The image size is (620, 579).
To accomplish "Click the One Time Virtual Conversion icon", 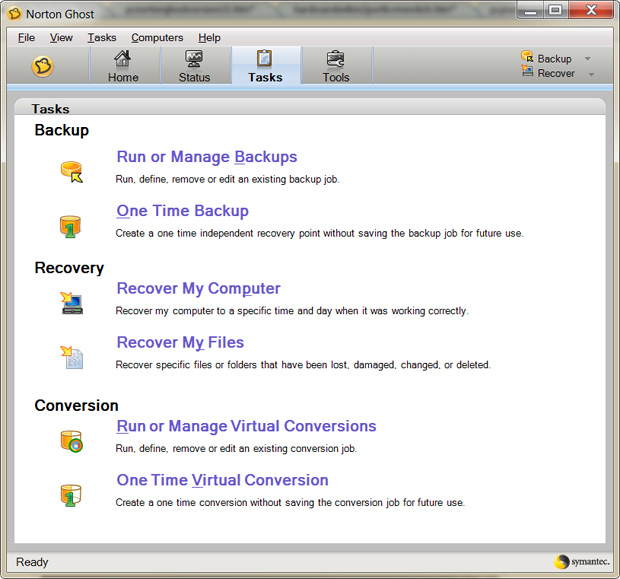I will (x=71, y=495).
